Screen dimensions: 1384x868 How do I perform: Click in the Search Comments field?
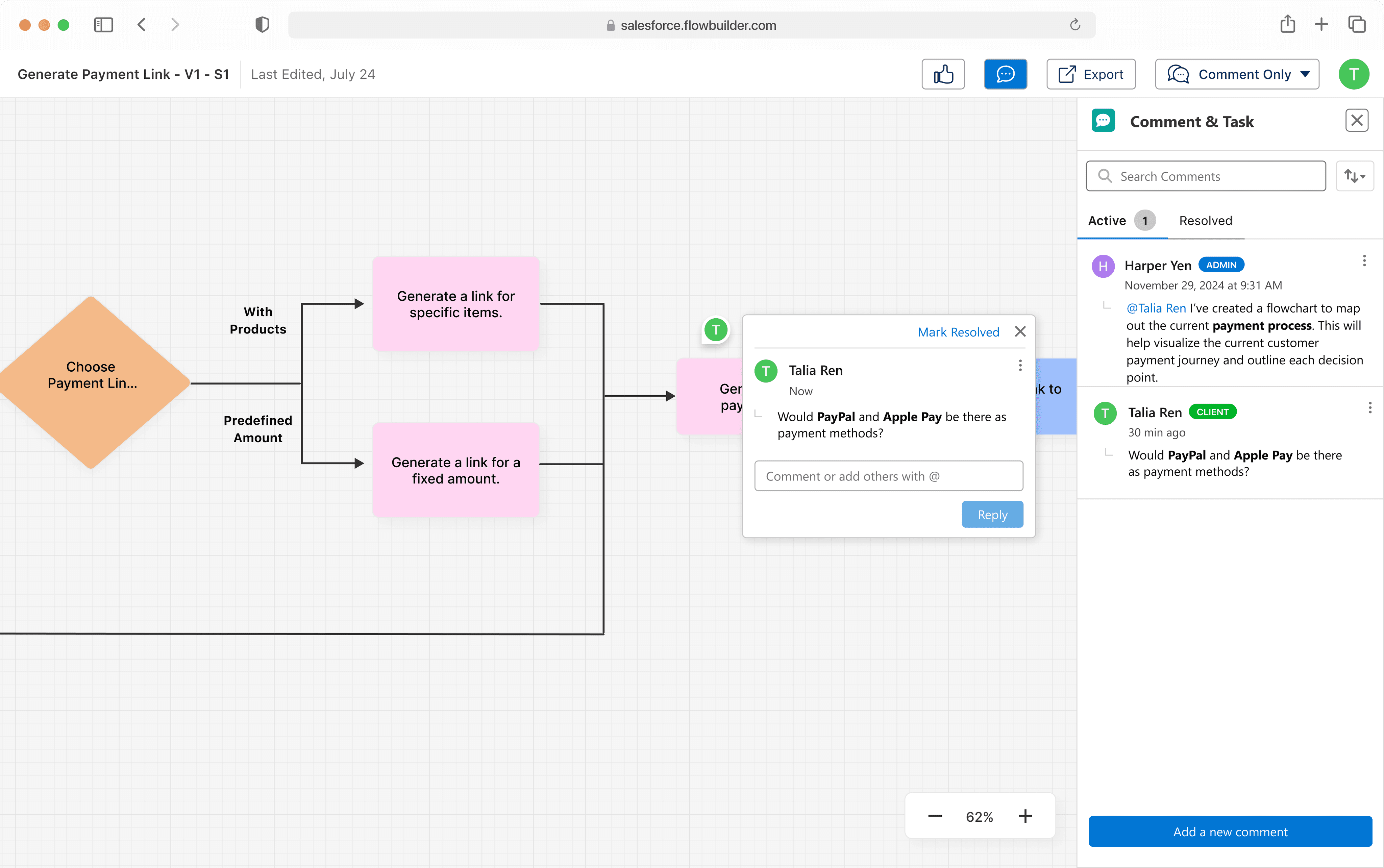[1206, 176]
